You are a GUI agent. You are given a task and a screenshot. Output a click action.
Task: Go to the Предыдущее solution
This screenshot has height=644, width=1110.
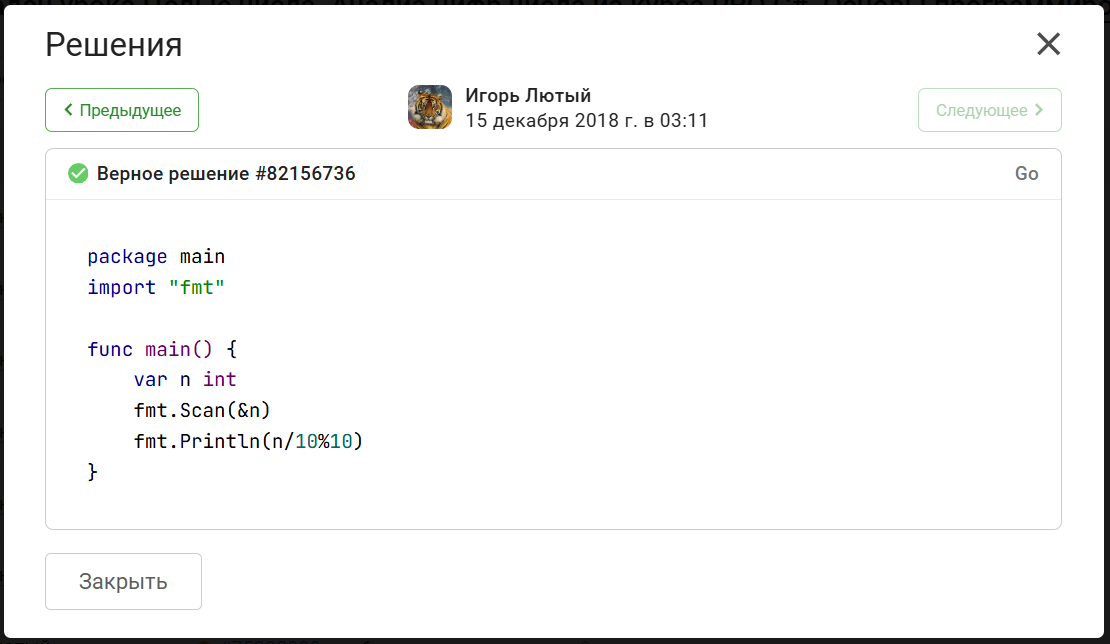(x=122, y=110)
